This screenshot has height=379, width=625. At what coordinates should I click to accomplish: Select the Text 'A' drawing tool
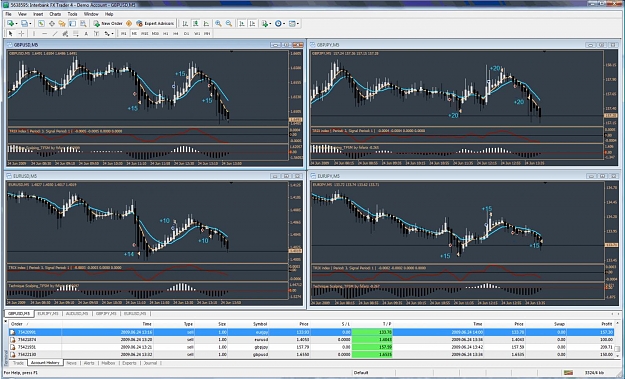point(86,34)
